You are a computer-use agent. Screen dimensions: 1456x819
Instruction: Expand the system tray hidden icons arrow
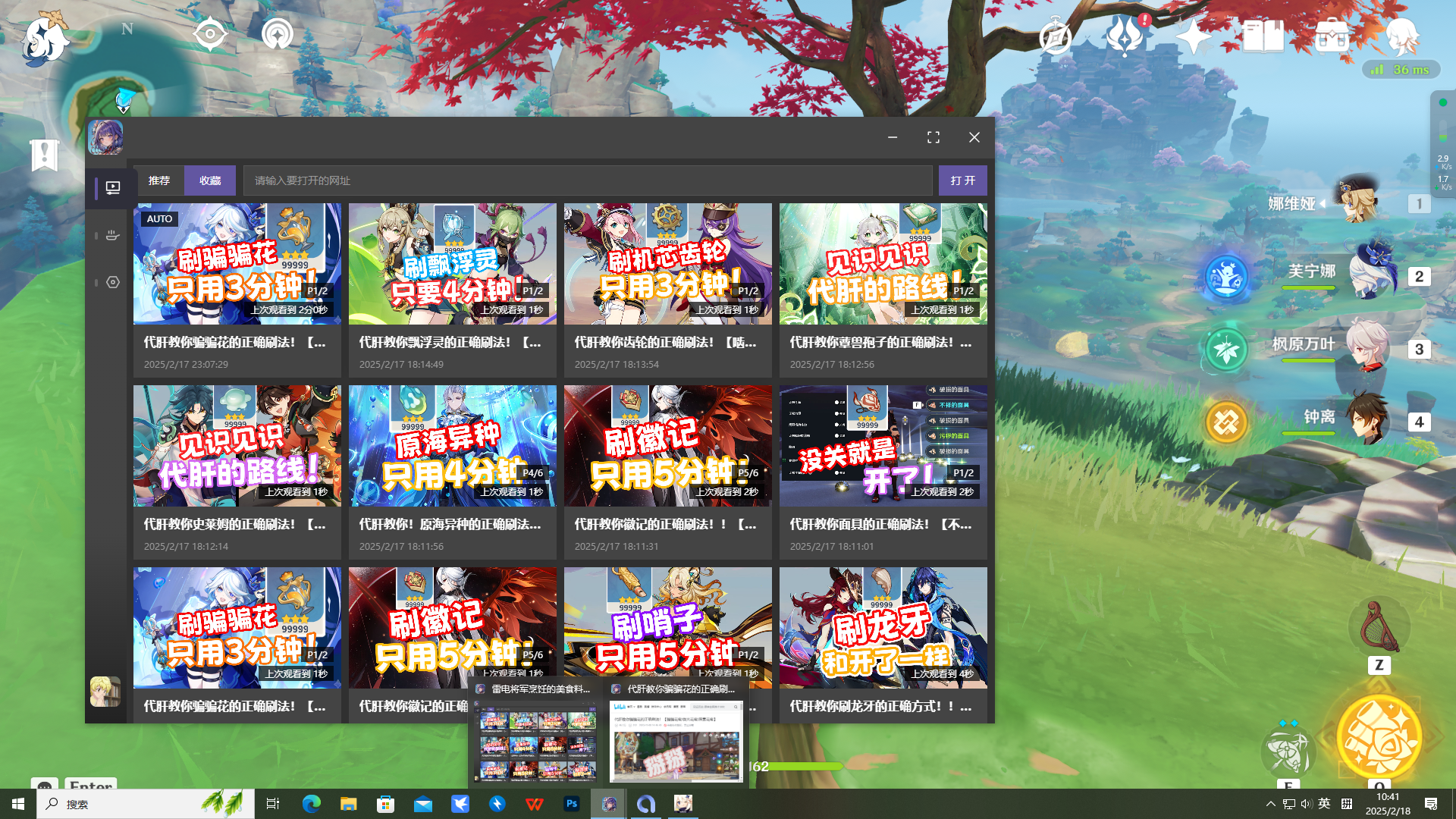click(1270, 804)
